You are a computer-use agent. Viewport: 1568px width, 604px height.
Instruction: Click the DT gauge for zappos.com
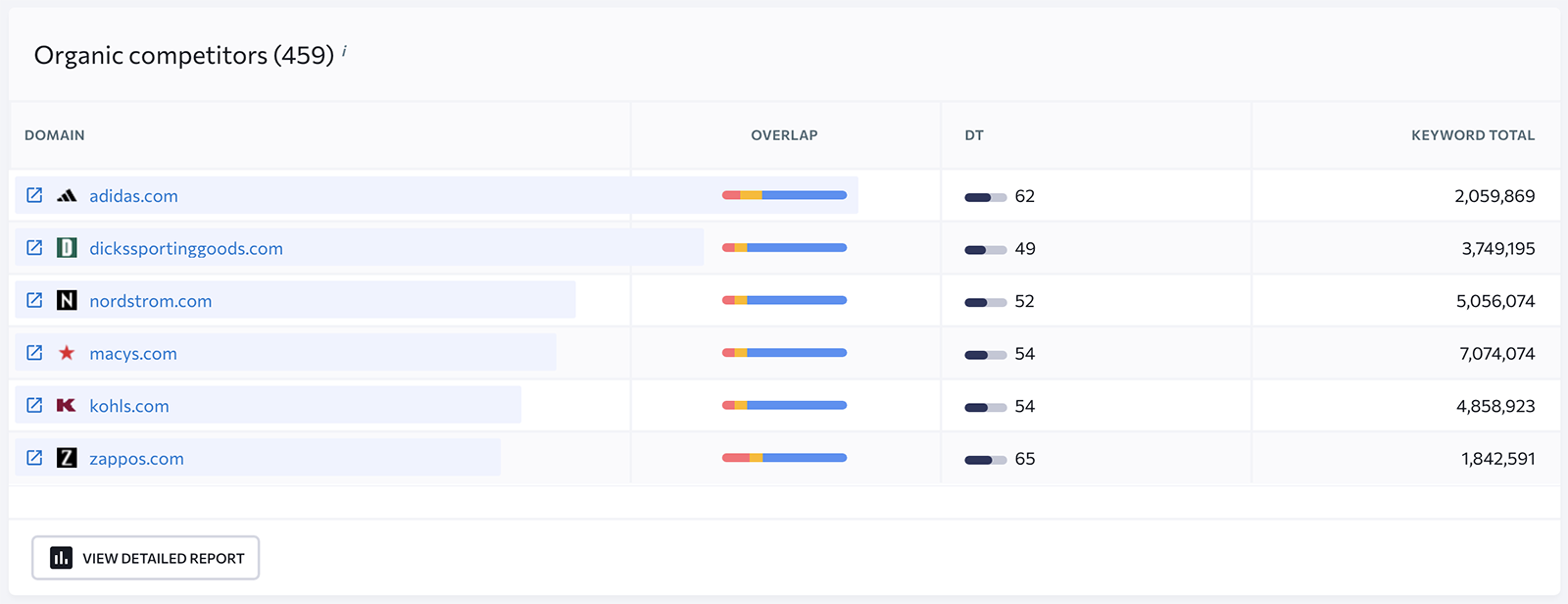tap(986, 460)
